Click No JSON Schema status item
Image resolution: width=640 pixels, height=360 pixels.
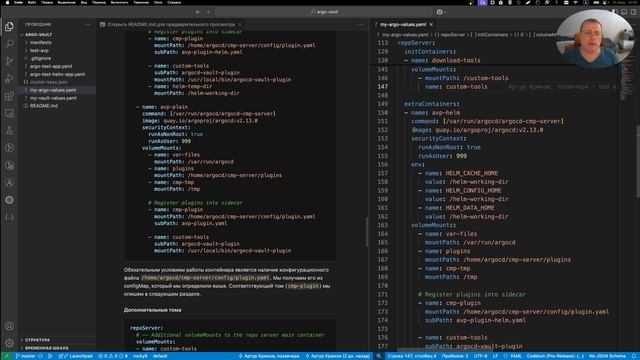point(607,356)
